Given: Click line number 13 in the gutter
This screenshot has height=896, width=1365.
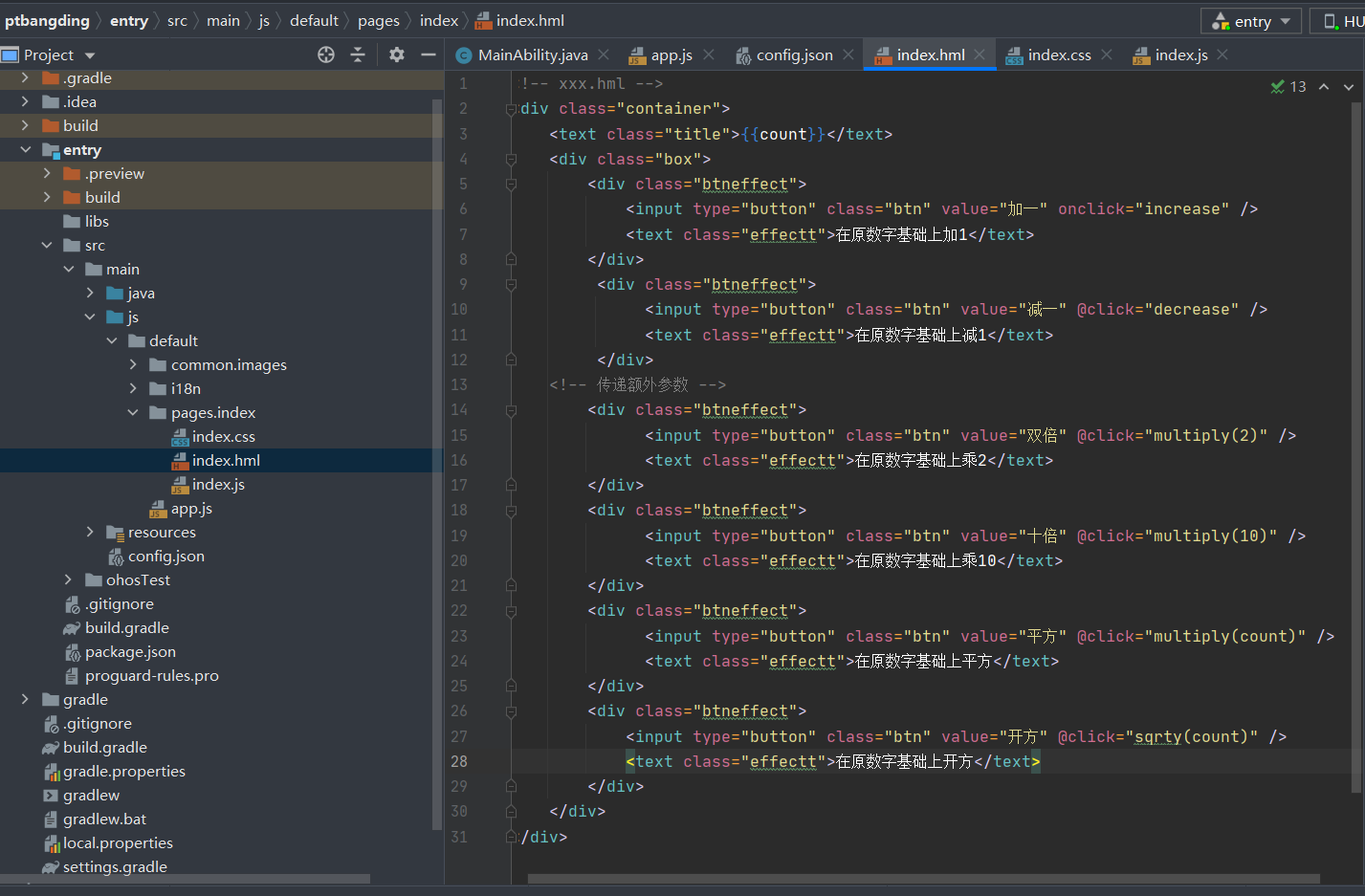Looking at the screenshot, I should pyautogui.click(x=459, y=384).
